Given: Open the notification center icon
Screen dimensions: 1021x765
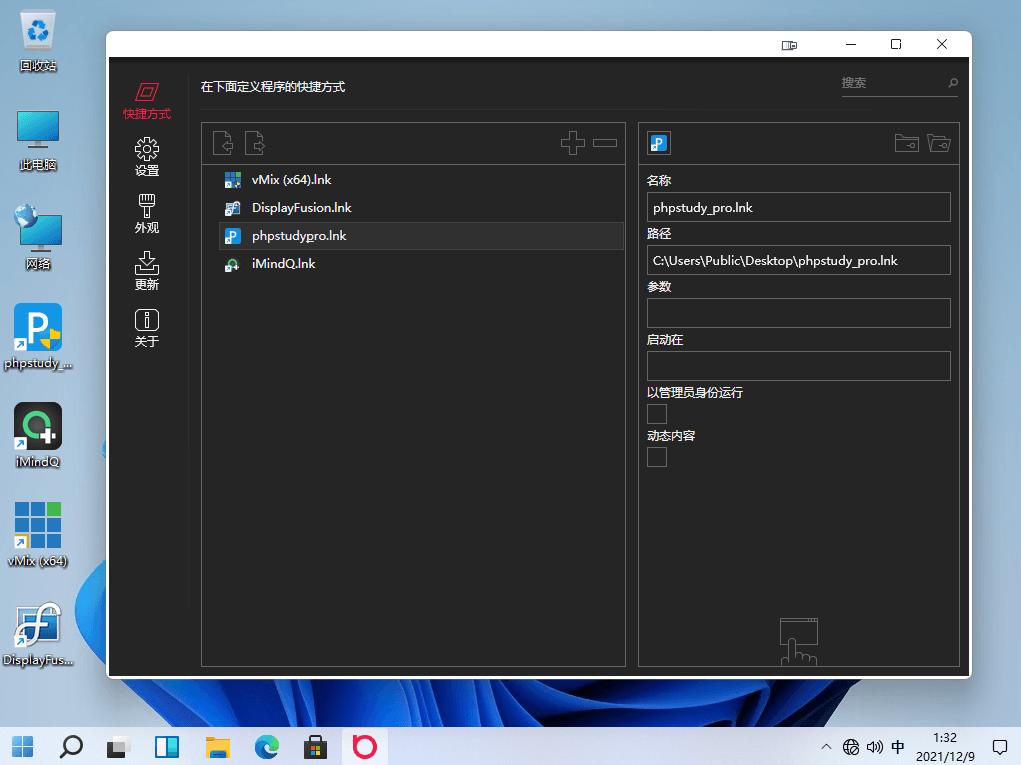Looking at the screenshot, I should point(1000,747).
